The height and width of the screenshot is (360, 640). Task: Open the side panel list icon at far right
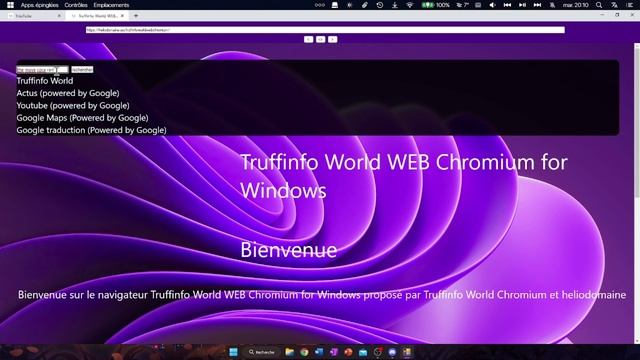coord(629,5)
